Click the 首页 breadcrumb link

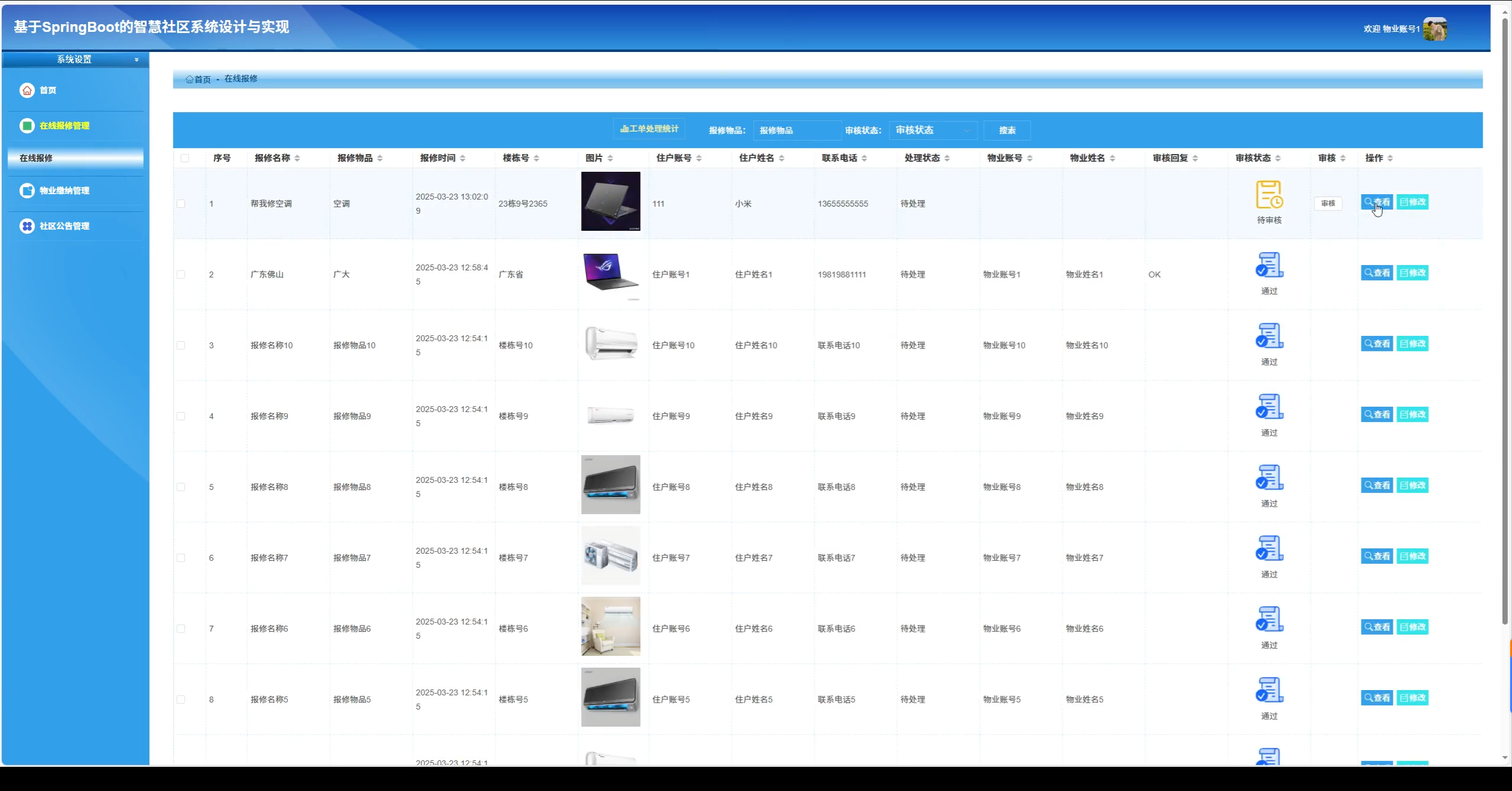[202, 79]
